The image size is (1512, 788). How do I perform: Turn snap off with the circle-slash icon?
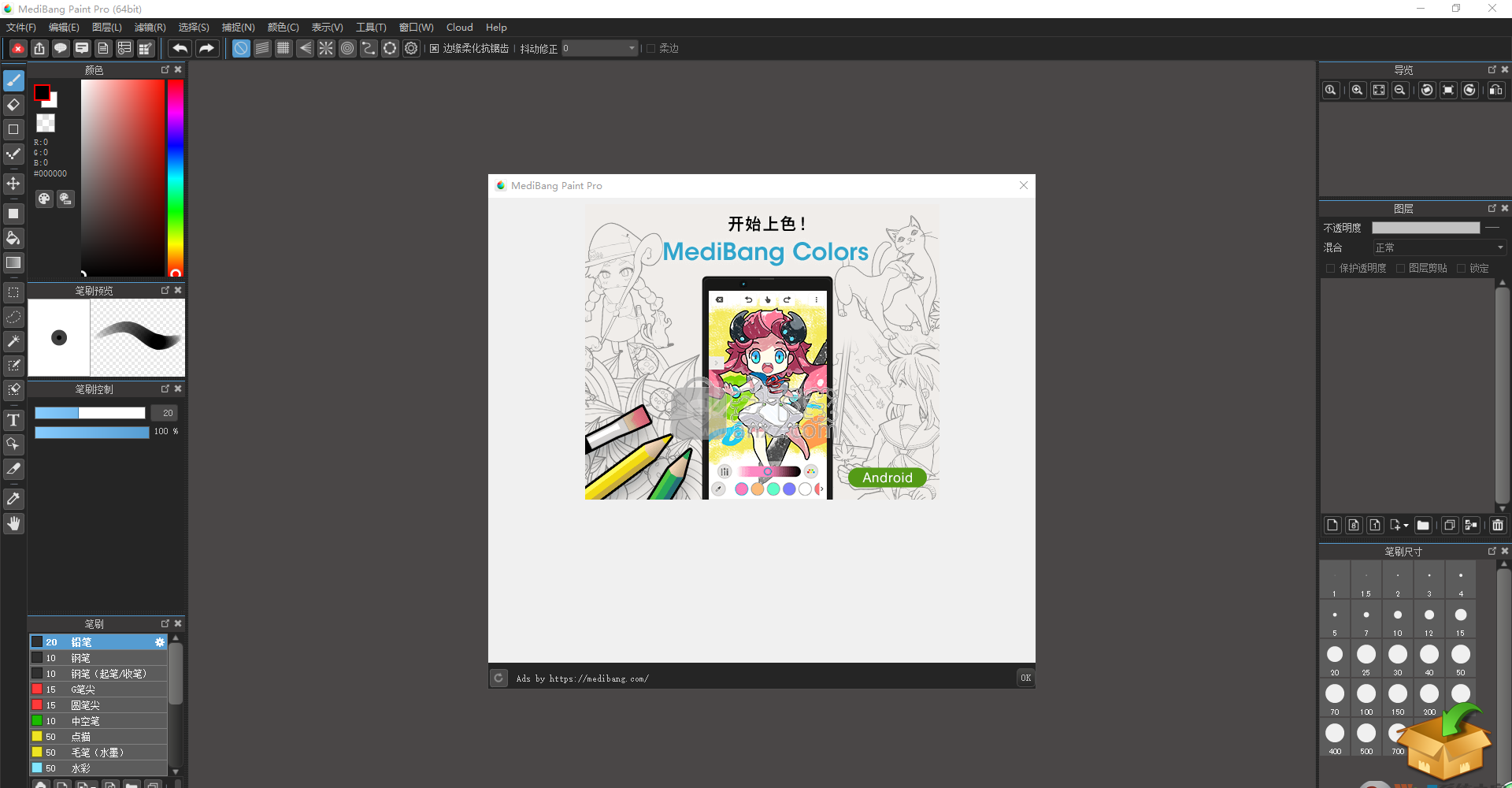tap(241, 48)
